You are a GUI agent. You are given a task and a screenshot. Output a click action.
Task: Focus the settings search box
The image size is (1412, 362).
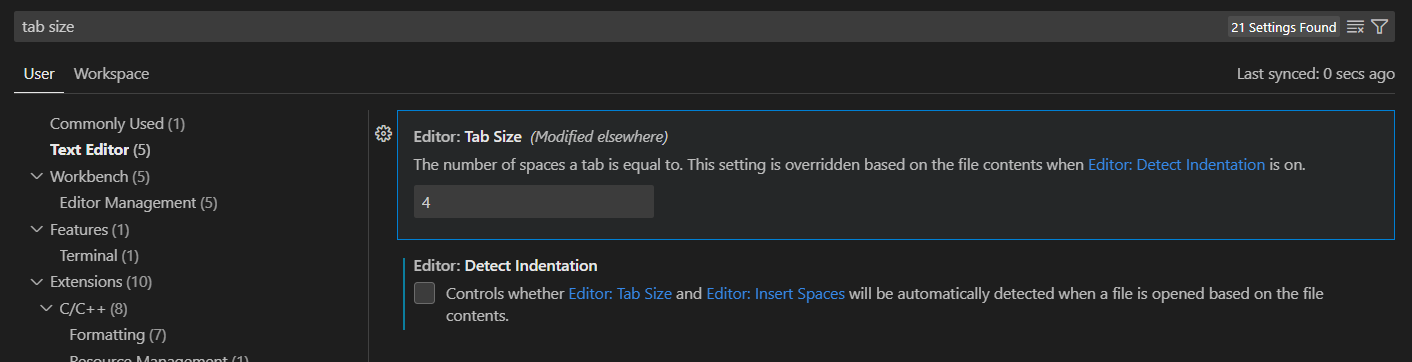pyautogui.click(x=620, y=27)
